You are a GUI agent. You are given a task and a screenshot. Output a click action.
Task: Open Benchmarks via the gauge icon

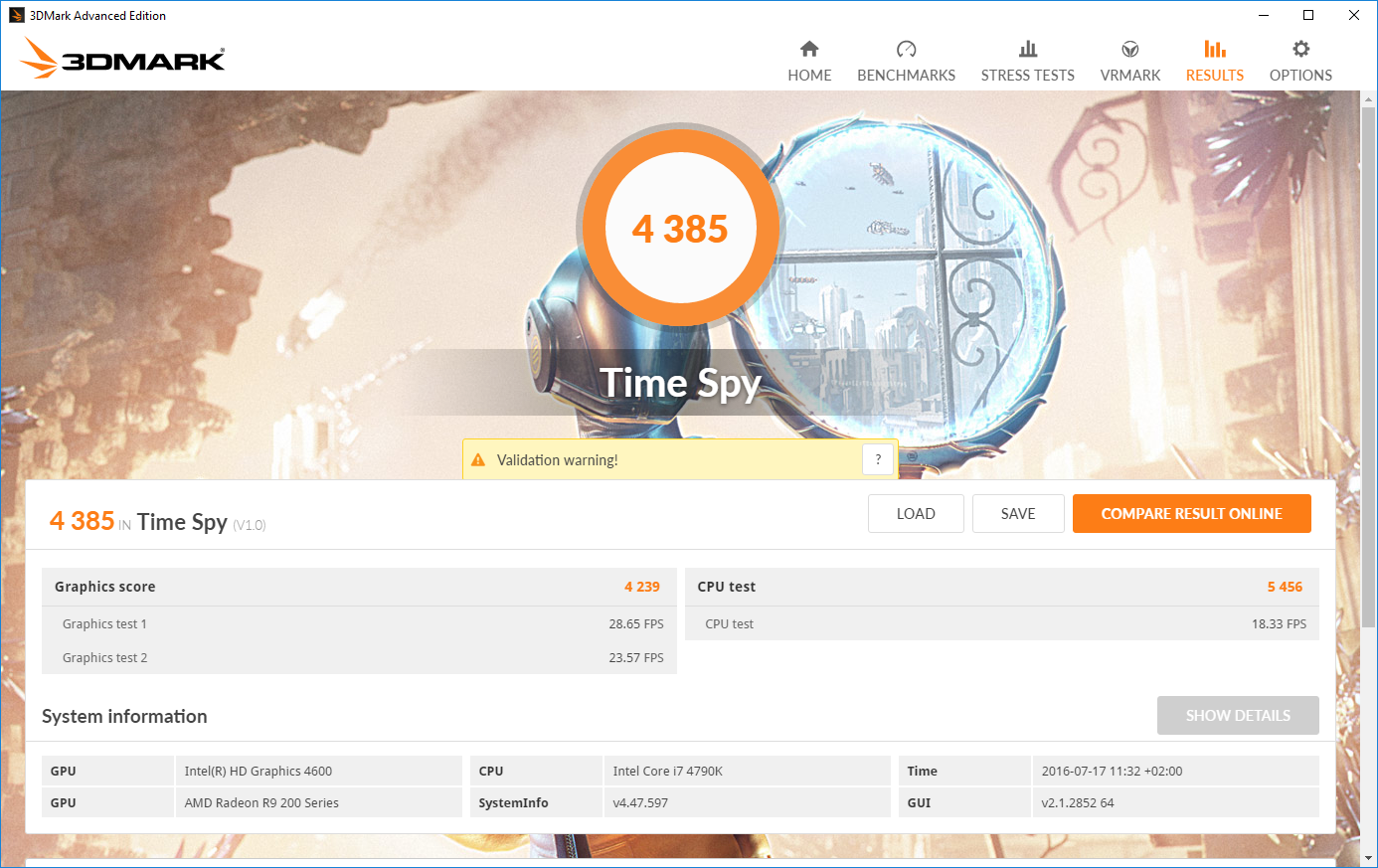(906, 49)
